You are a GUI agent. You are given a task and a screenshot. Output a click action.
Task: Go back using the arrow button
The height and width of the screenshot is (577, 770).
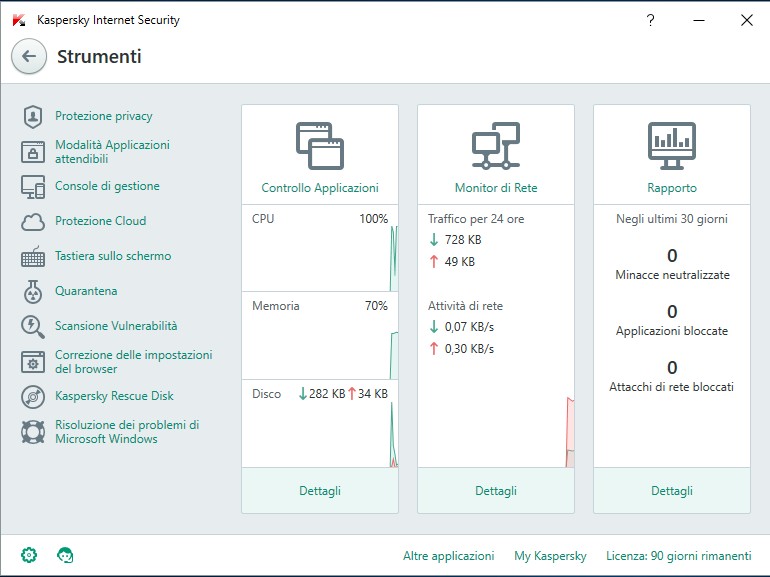[29, 56]
